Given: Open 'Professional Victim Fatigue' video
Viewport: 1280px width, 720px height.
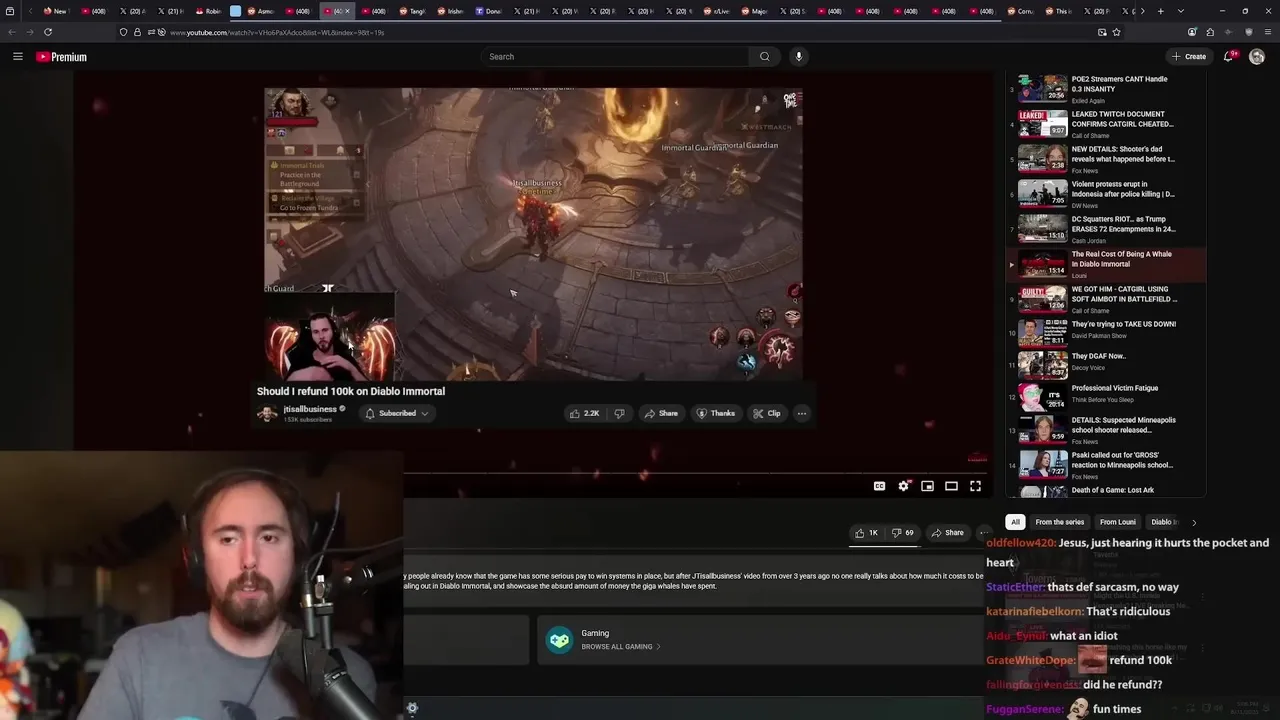Looking at the screenshot, I should click(1114, 388).
